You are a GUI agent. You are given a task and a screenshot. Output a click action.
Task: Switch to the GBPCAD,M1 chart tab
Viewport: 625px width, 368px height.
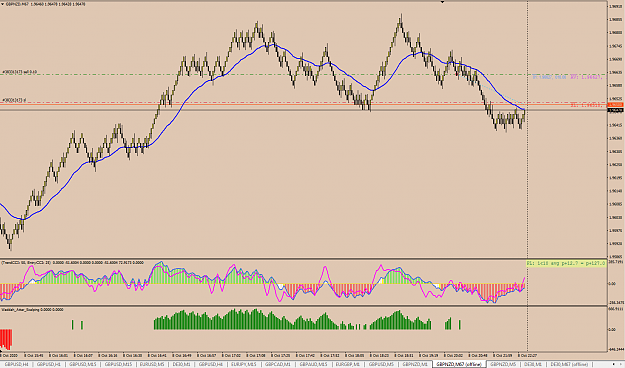(277, 364)
